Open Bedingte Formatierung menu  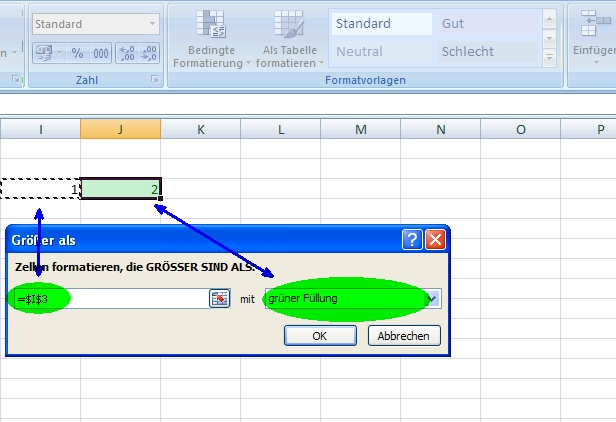point(211,39)
